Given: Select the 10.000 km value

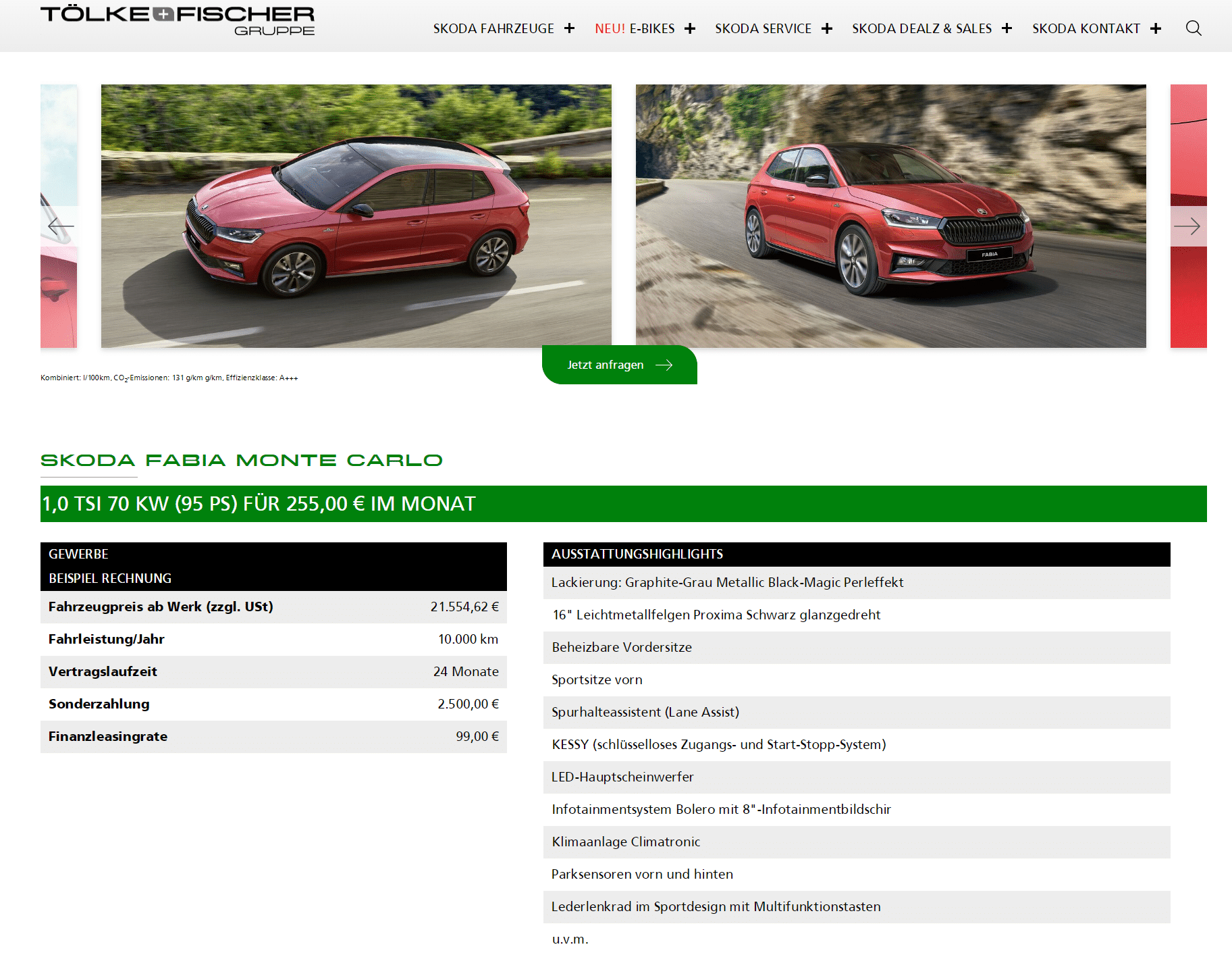Looking at the screenshot, I should pyautogui.click(x=468, y=639).
